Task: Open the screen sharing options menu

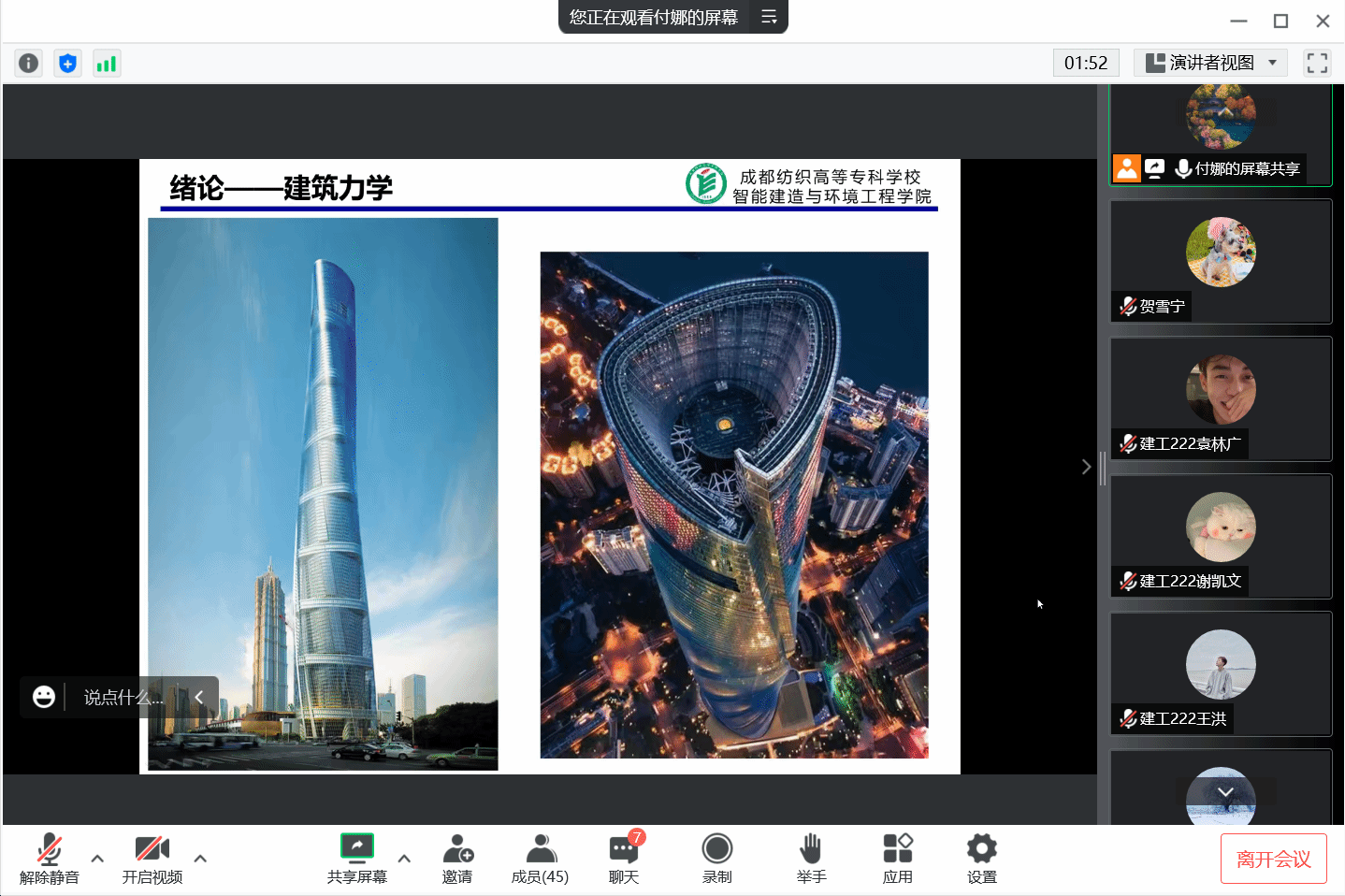Action: coord(769,17)
